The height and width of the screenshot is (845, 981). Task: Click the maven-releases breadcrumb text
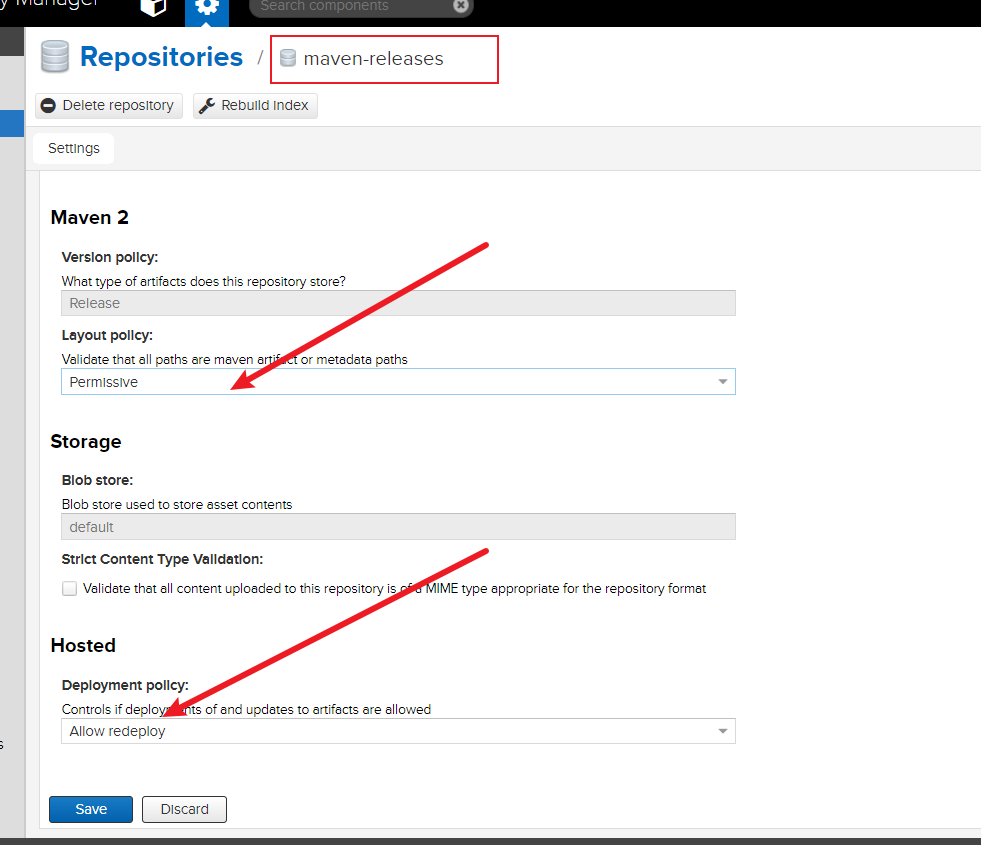pyautogui.click(x=373, y=59)
